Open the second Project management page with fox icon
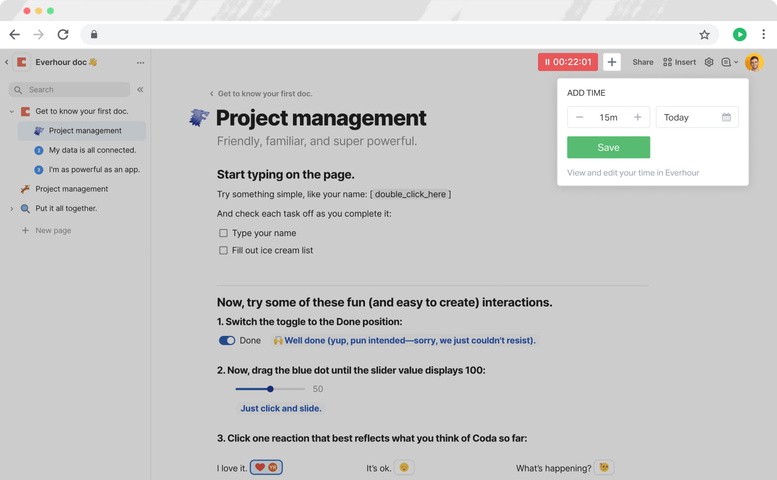This screenshot has width=777, height=480. pos(71,189)
